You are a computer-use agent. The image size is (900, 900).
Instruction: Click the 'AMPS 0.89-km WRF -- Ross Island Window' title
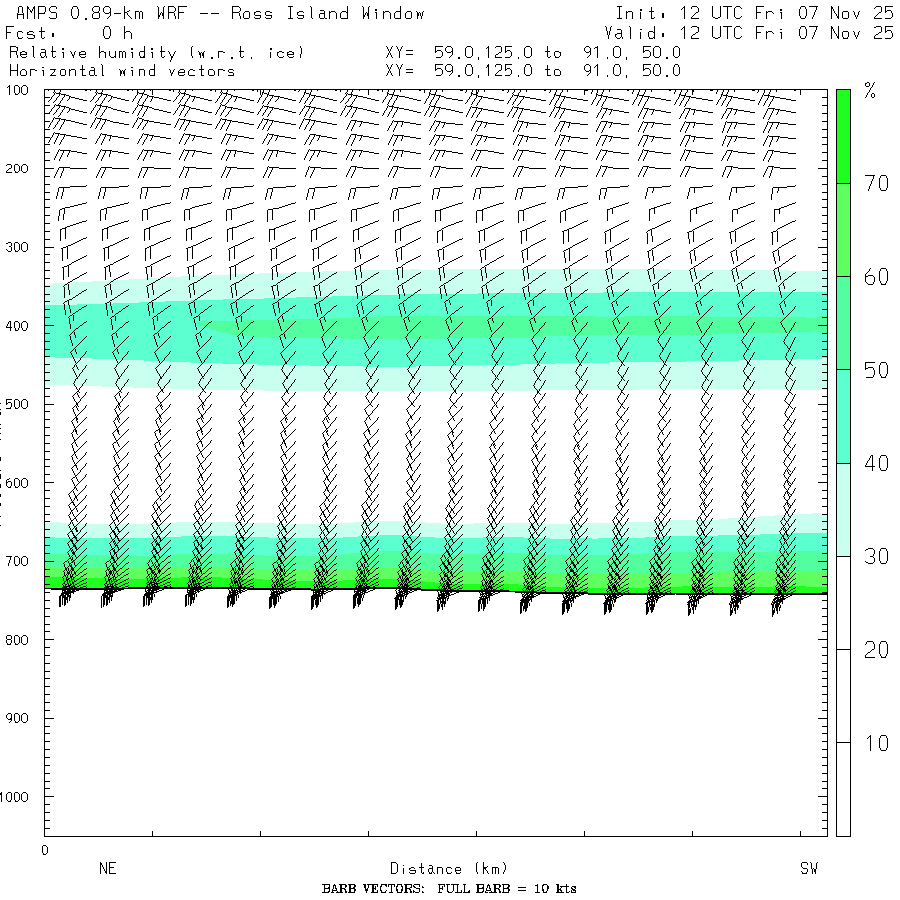click(220, 13)
